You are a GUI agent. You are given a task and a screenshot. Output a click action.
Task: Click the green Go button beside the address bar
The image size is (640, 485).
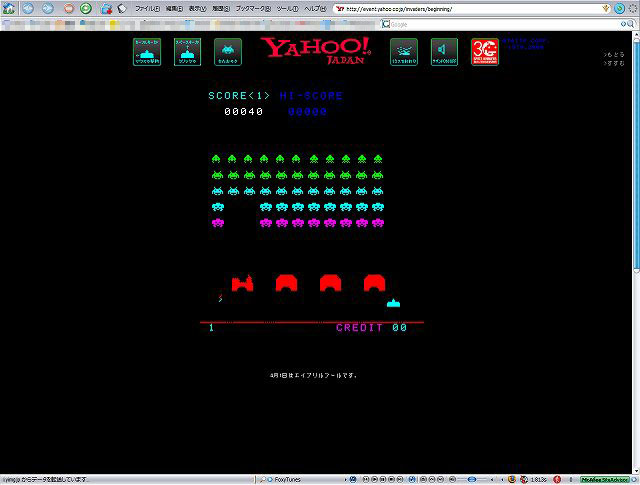(619, 8)
